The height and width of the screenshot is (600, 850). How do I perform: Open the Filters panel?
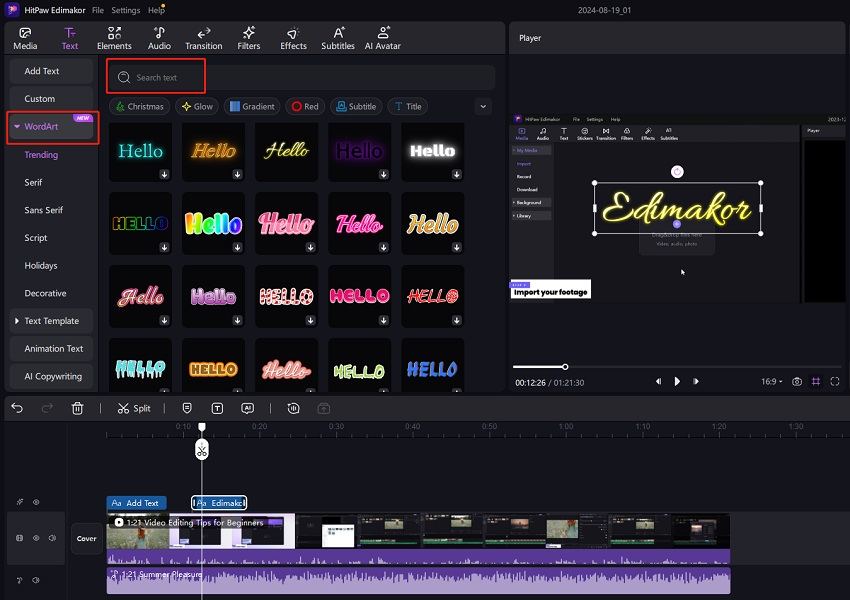pyautogui.click(x=249, y=38)
